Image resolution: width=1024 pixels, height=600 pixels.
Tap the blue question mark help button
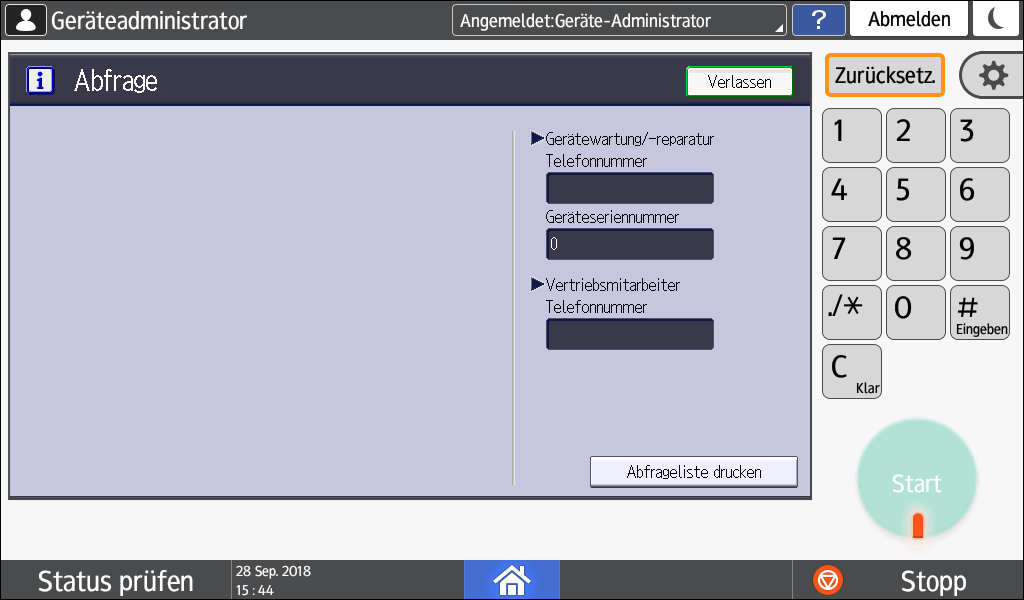[x=818, y=20]
